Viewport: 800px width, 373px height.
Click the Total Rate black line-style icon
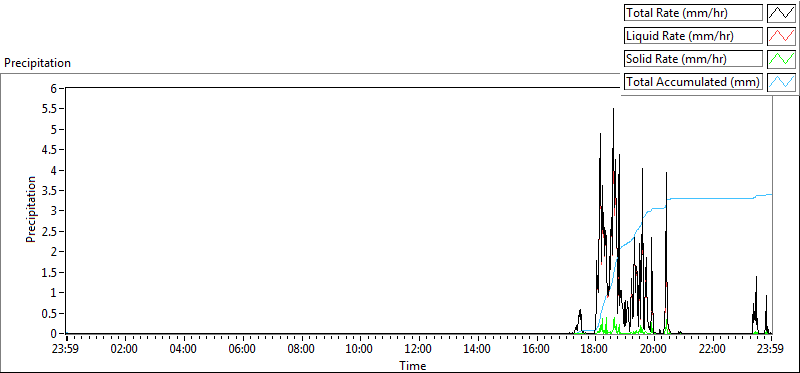click(782, 13)
